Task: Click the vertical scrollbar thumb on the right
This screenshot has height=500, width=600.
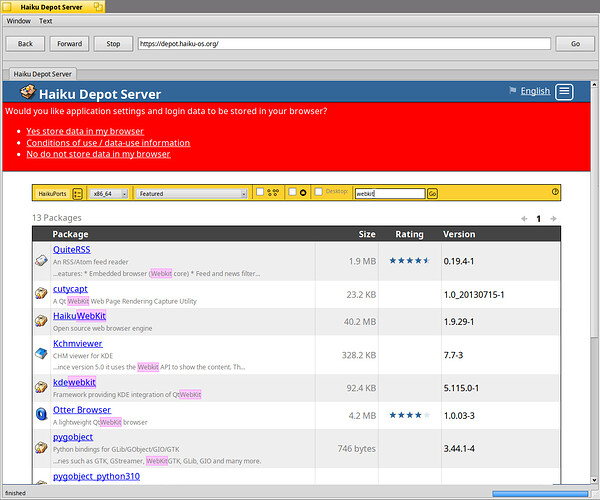Action: point(594,212)
